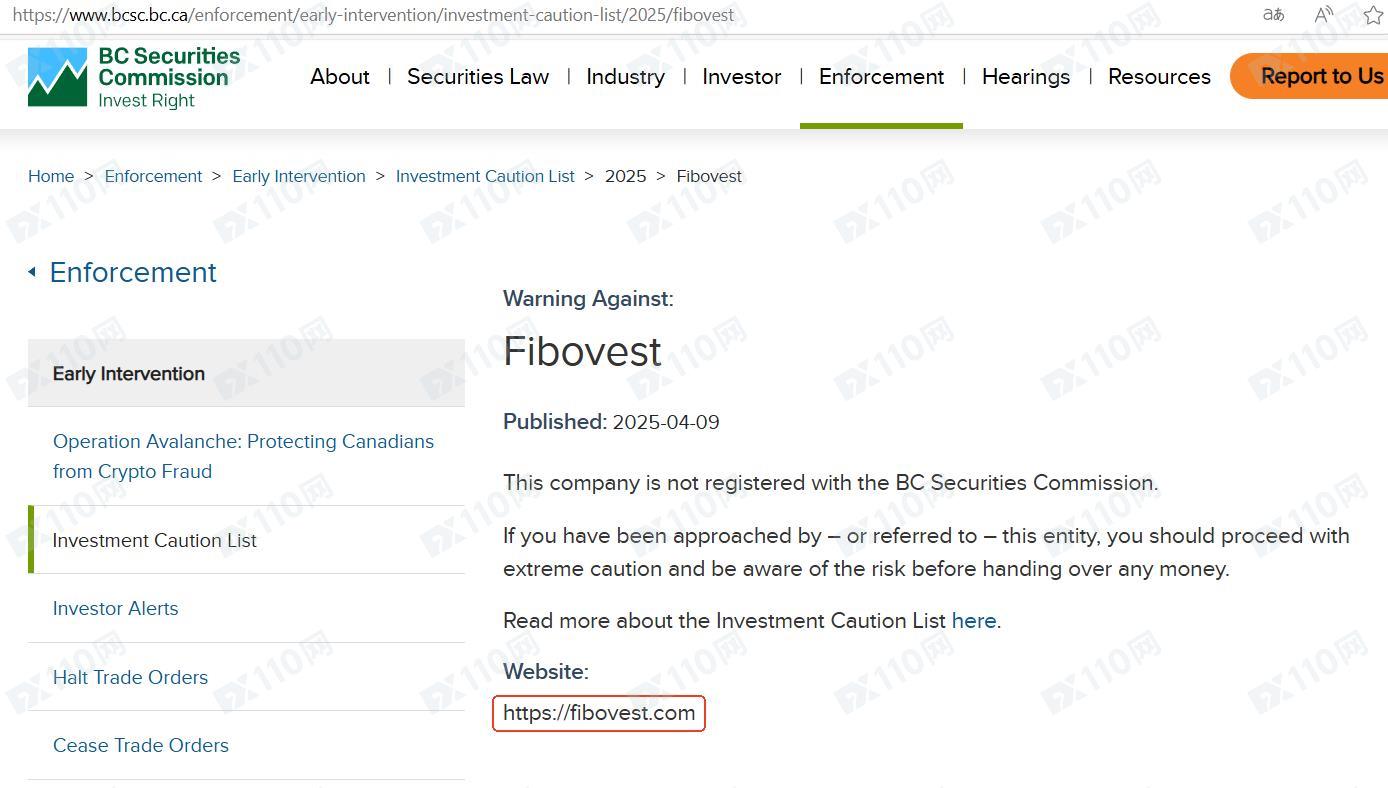Select Investor Alerts in the sidebar
Viewport: 1388px width, 788px height.
point(116,608)
